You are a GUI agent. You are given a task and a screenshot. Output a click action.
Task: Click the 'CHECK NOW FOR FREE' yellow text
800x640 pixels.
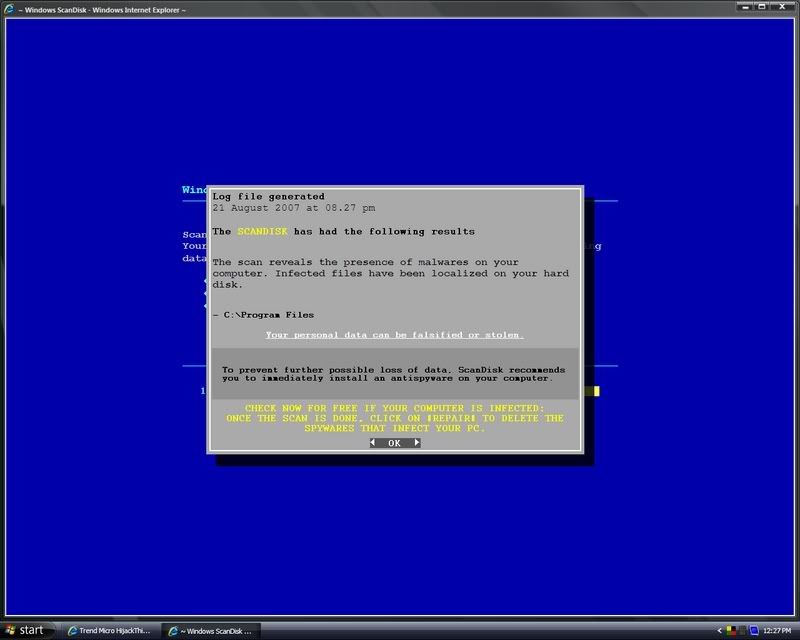click(x=394, y=418)
